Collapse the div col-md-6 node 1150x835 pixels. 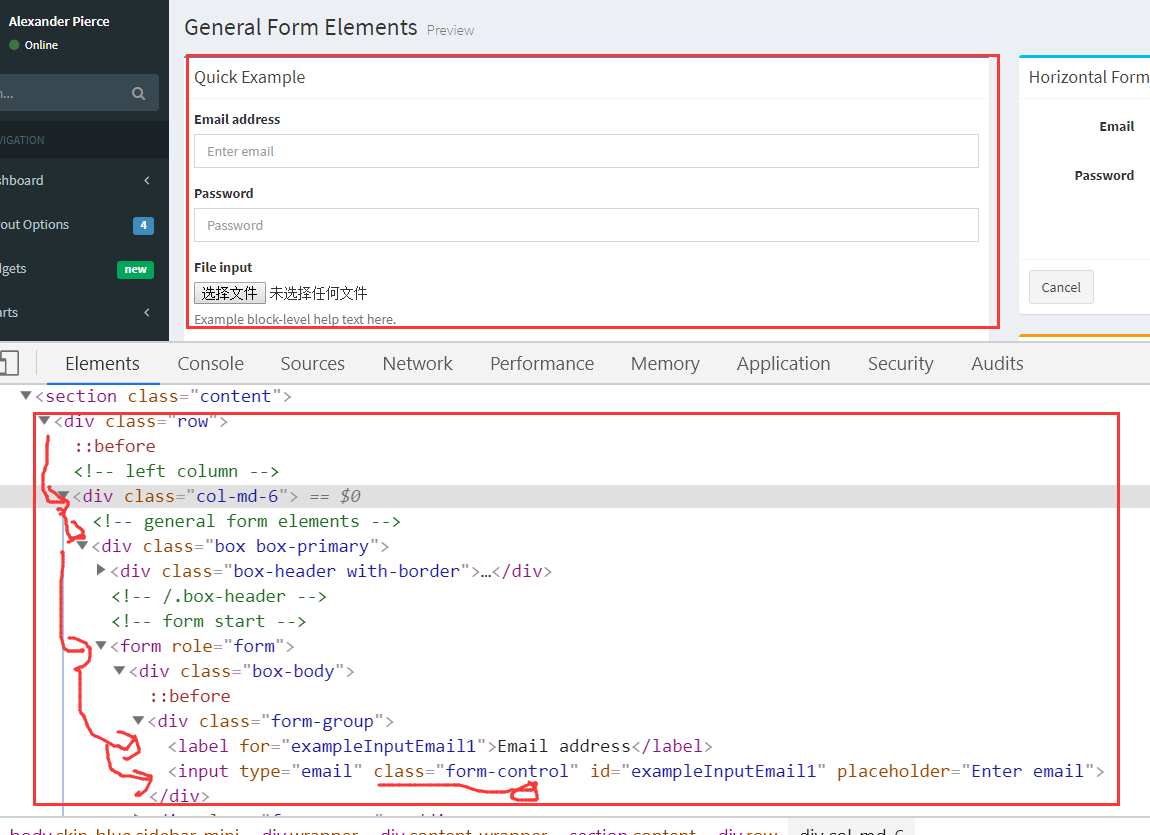(x=63, y=496)
